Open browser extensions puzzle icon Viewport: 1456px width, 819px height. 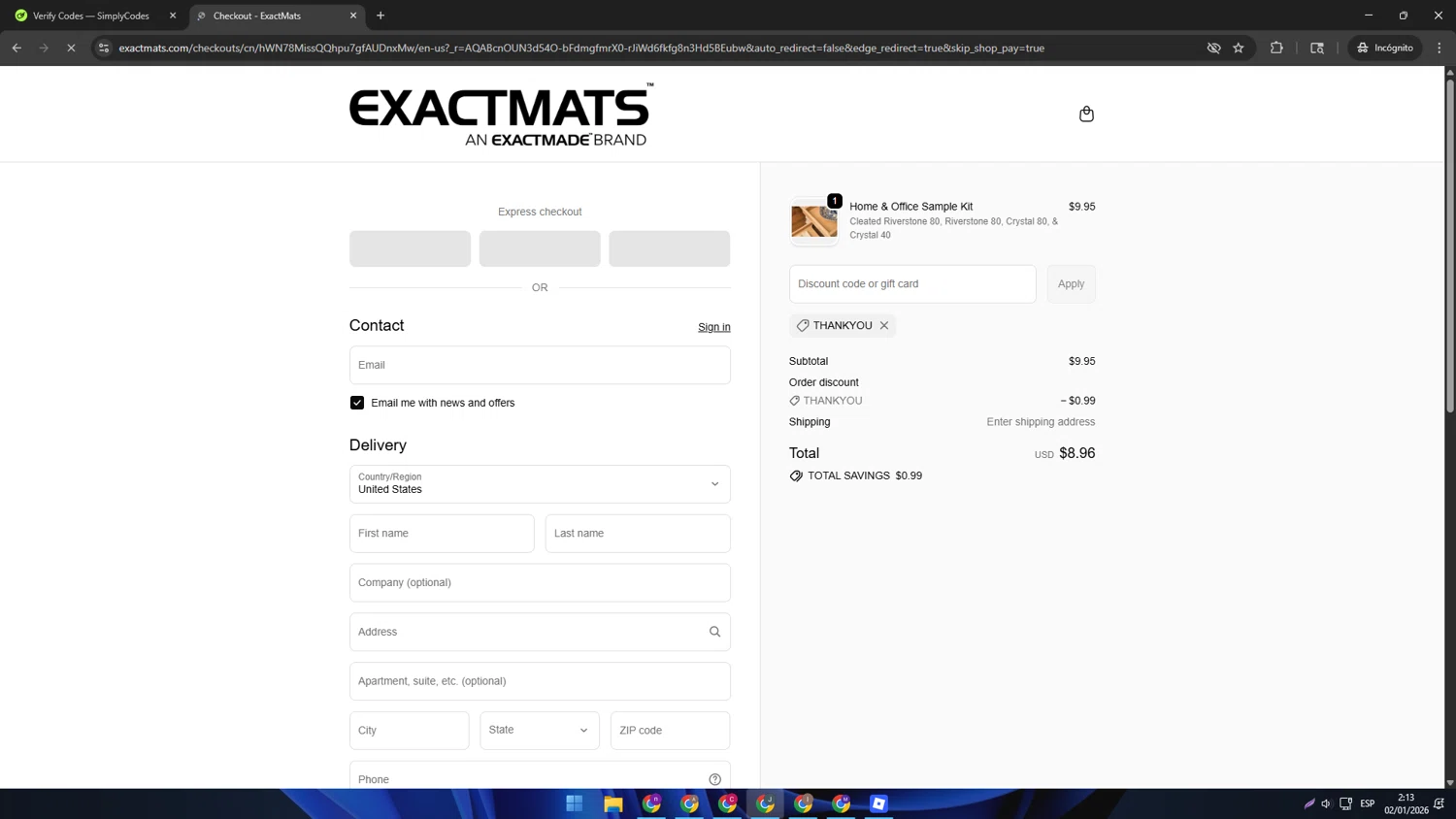coord(1276,48)
